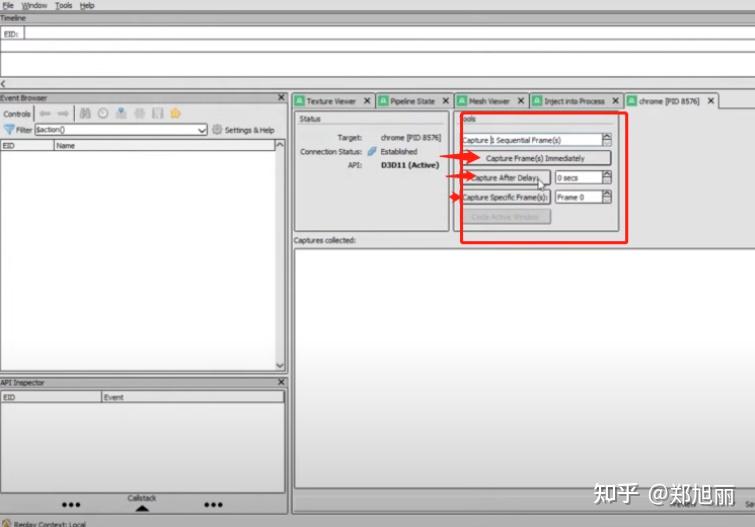Image resolution: width=755 pixels, height=527 pixels.
Task: Click the API Inspector EID column header
Action: tap(51, 397)
